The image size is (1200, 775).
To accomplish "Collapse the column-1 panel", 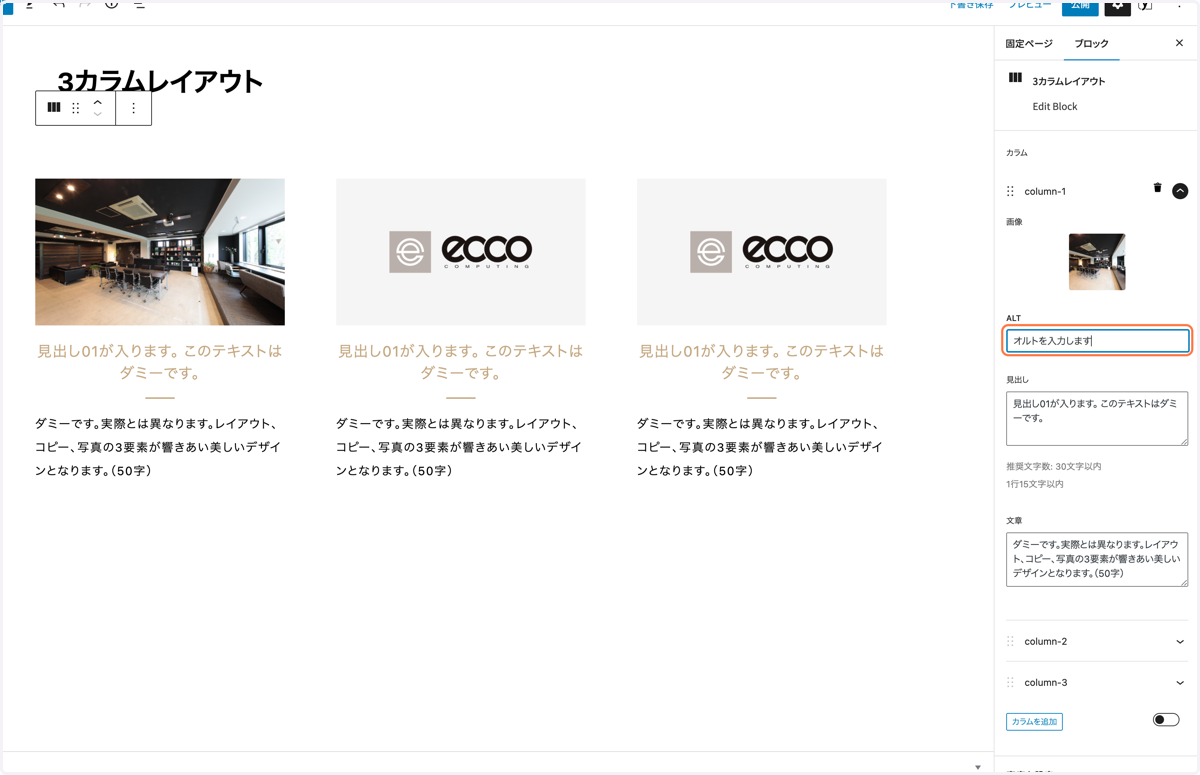I will tap(1180, 191).
